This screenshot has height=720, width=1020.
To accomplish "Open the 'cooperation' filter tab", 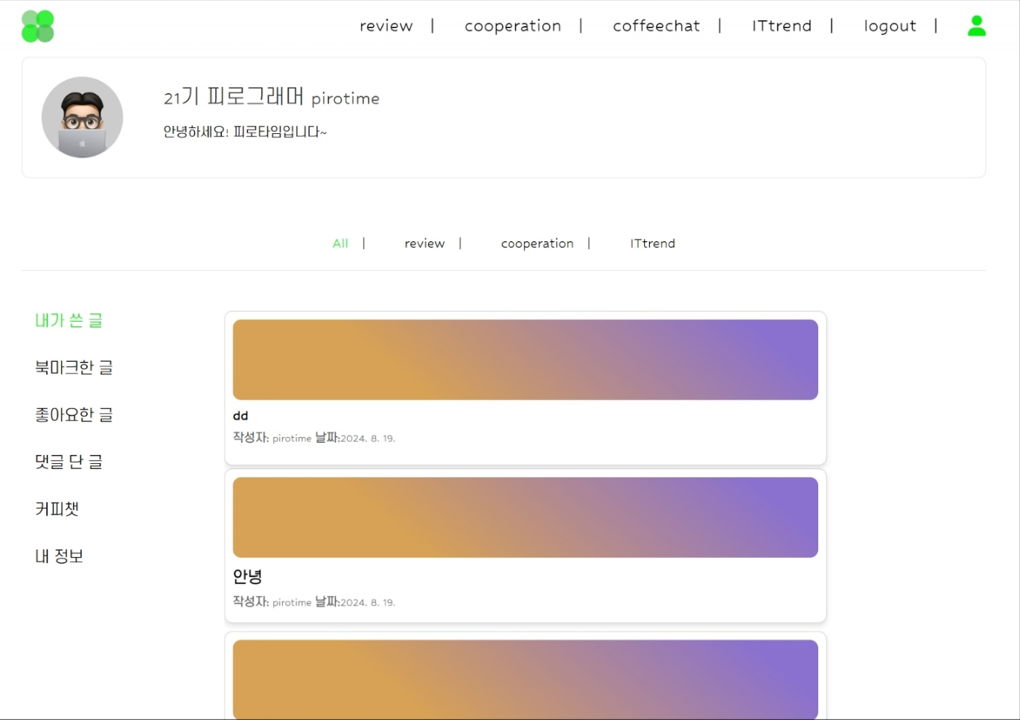I will [537, 243].
